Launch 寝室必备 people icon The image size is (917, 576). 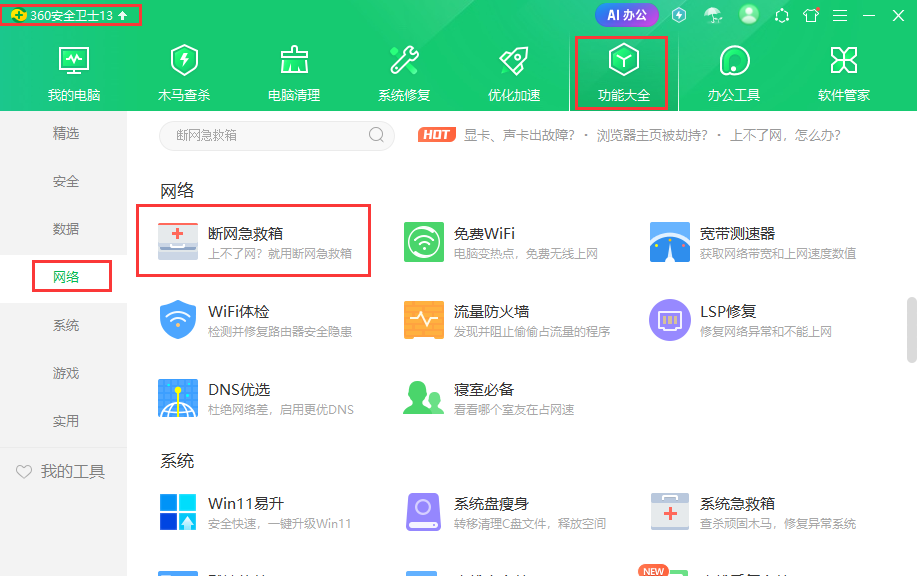pyautogui.click(x=423, y=397)
